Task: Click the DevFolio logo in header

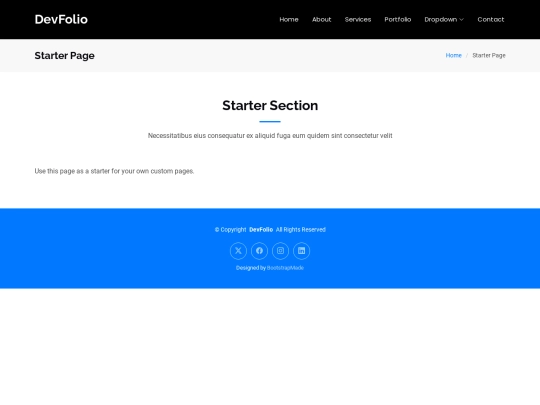Action: [61, 19]
